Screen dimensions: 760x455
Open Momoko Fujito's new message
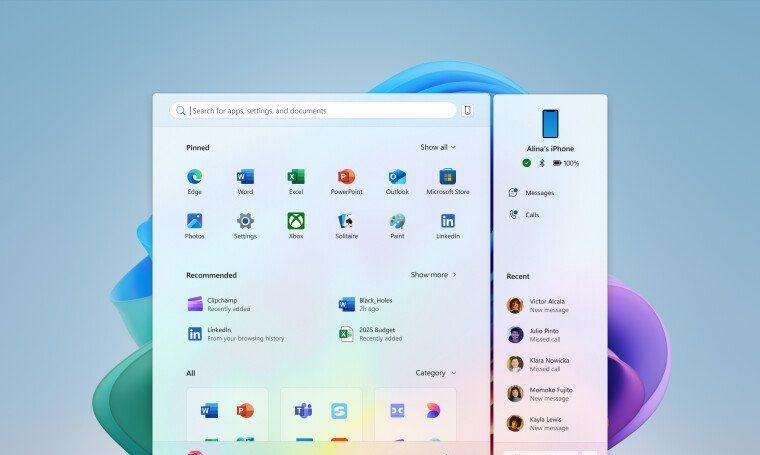coord(539,394)
